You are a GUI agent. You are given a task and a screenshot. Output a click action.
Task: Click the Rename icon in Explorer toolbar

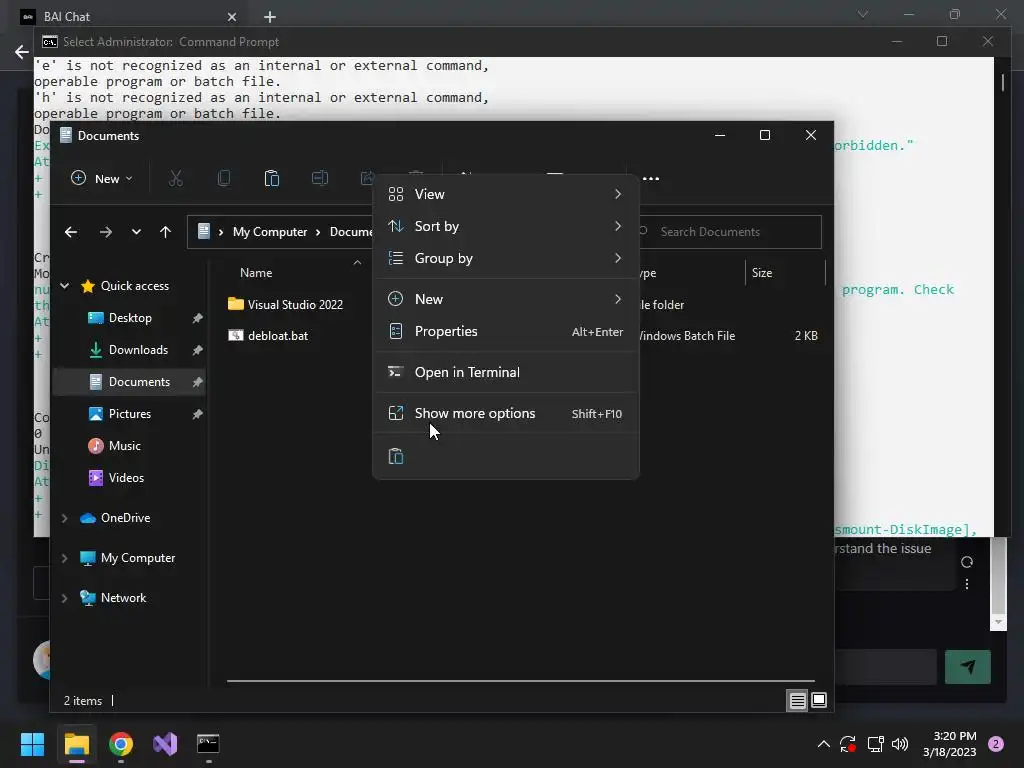pyautogui.click(x=319, y=178)
